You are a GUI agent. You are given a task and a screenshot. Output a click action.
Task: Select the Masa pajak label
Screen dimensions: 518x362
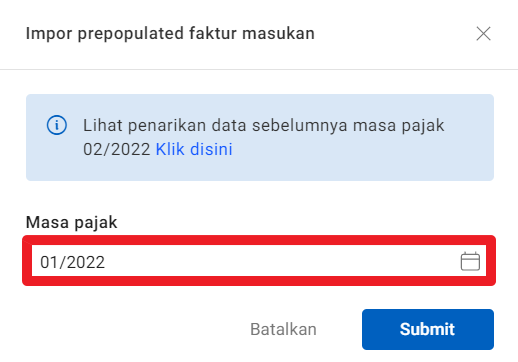(72, 223)
